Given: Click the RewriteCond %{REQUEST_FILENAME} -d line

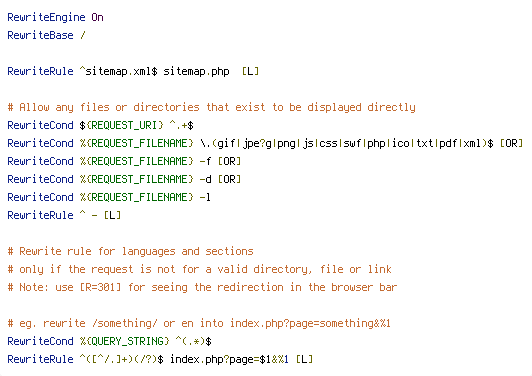Looking at the screenshot, I should click(124, 180).
